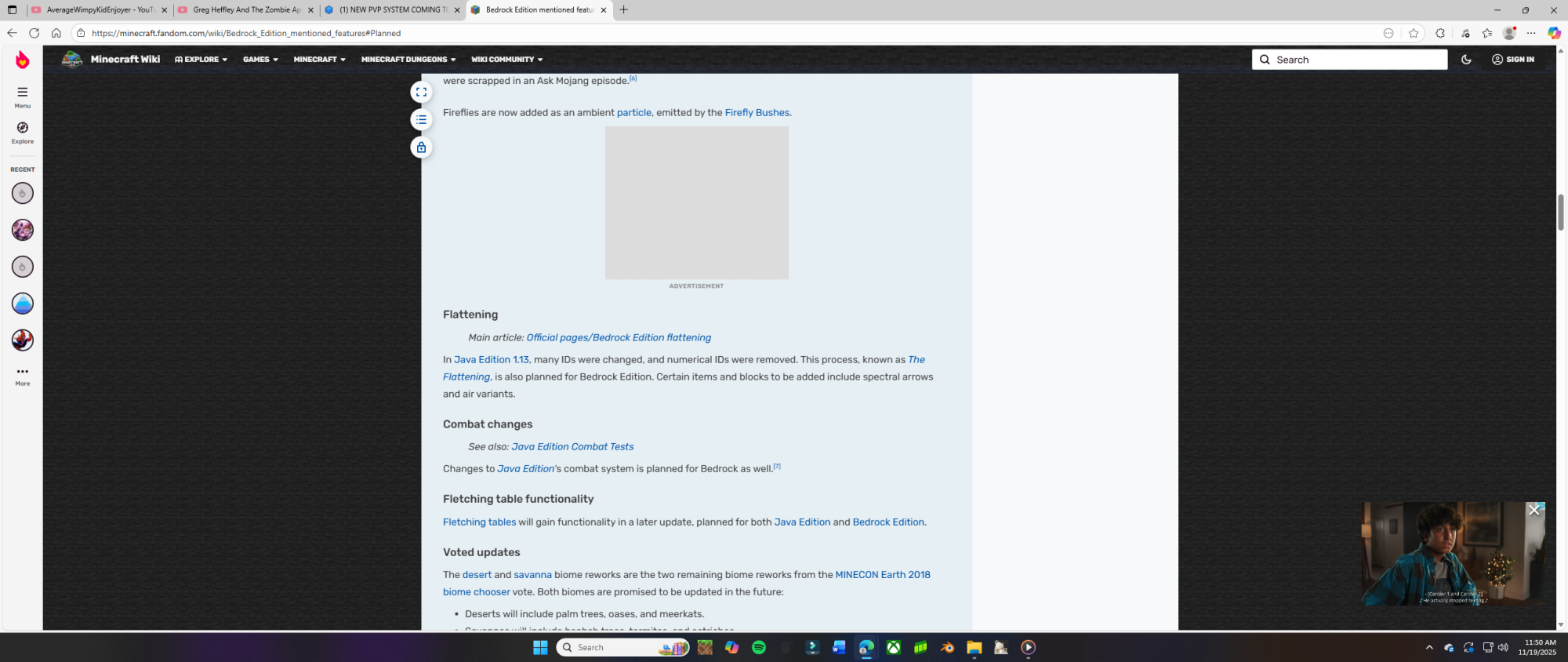Click the SIGN IN button

1513,60
